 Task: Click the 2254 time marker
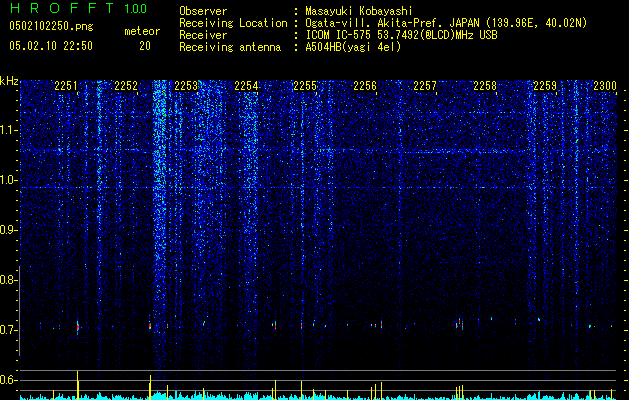click(246, 86)
